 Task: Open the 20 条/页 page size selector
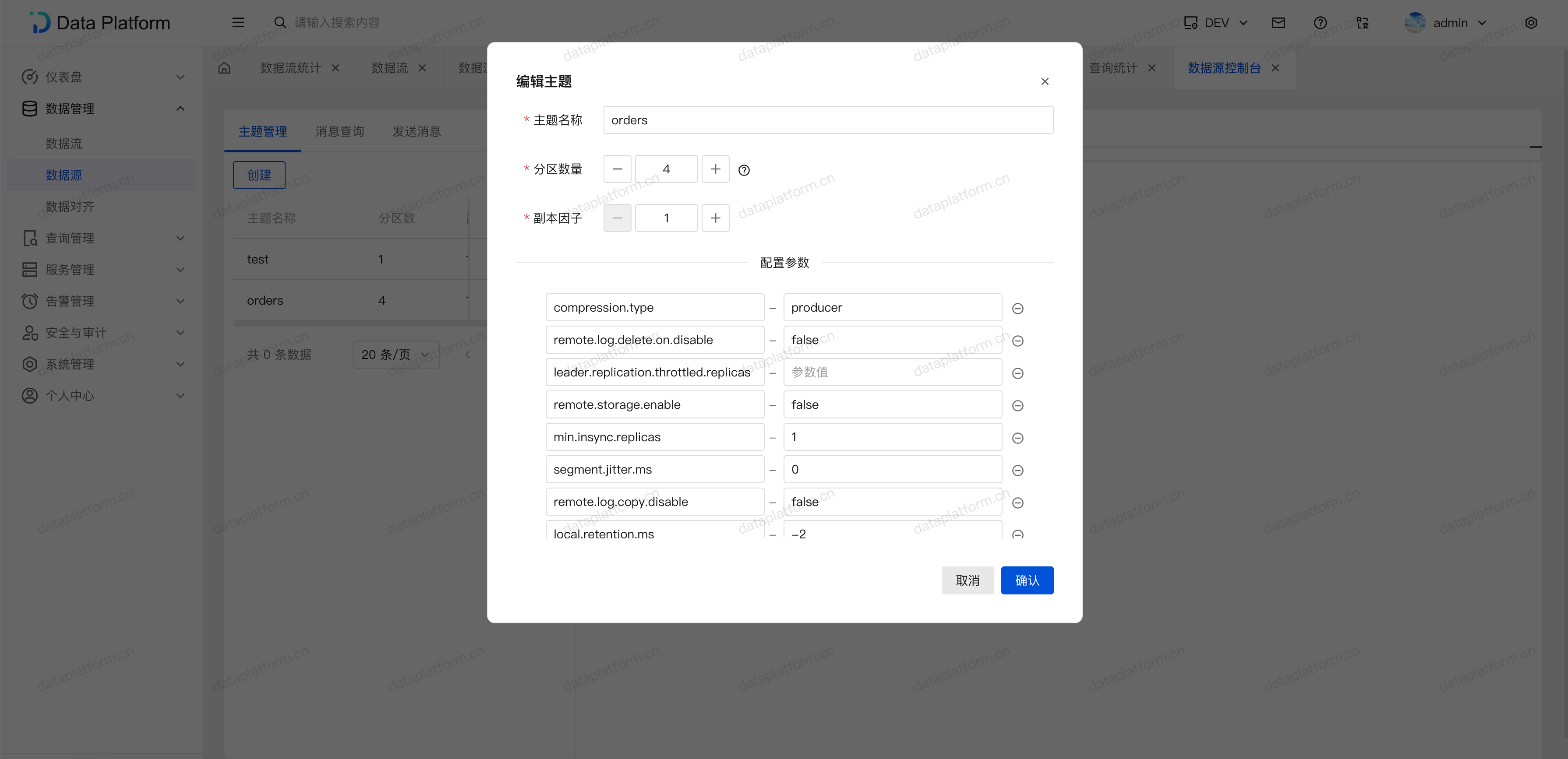[x=396, y=355]
